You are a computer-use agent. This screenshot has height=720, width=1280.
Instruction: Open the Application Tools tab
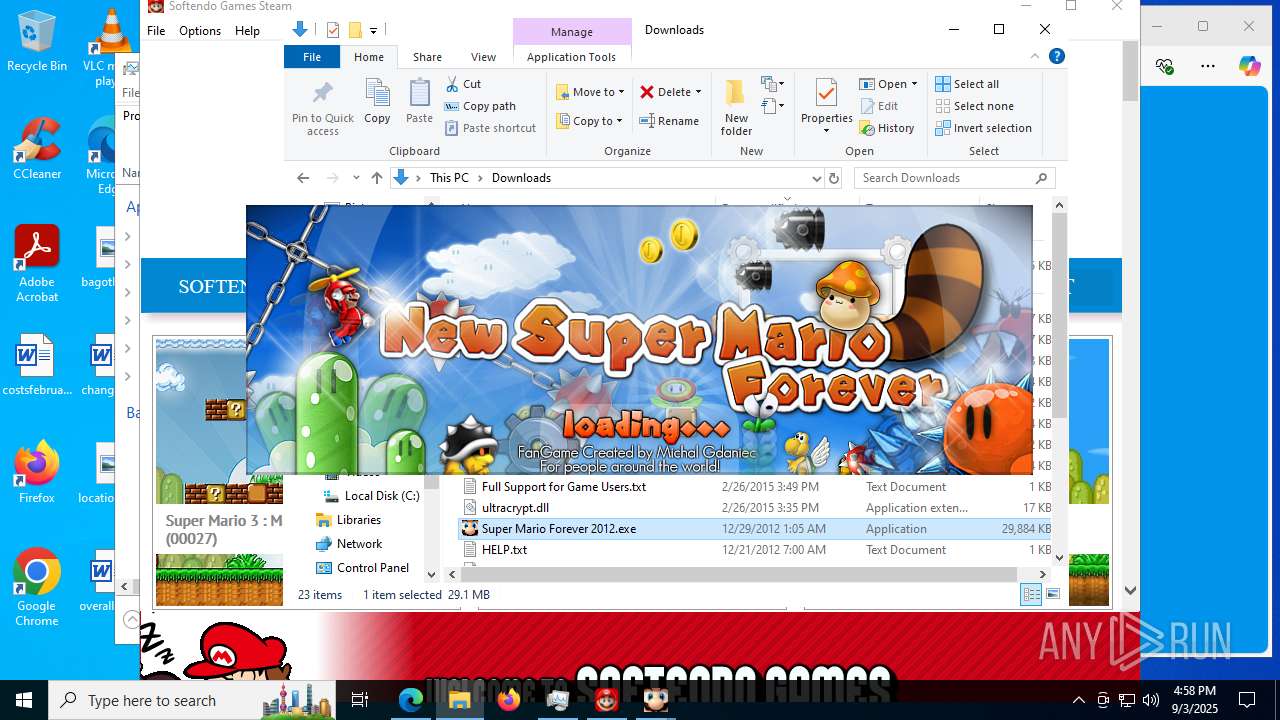coord(571,57)
